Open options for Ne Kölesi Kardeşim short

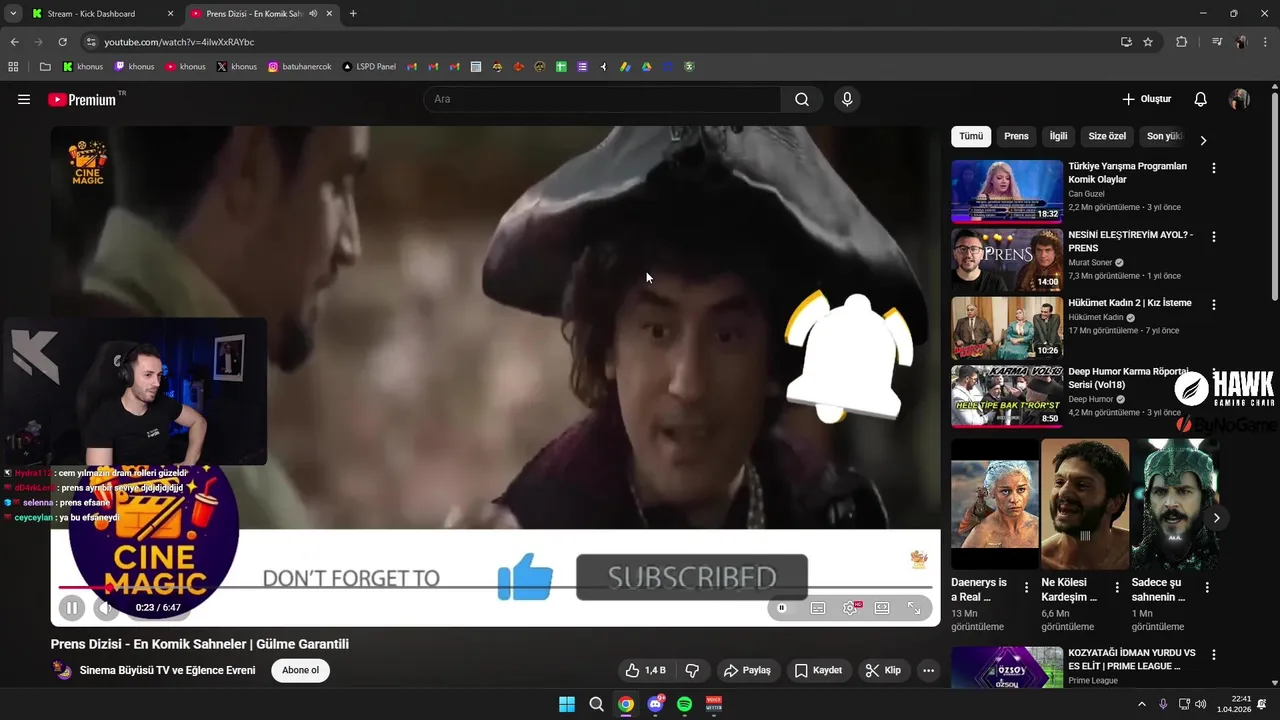[1116, 588]
